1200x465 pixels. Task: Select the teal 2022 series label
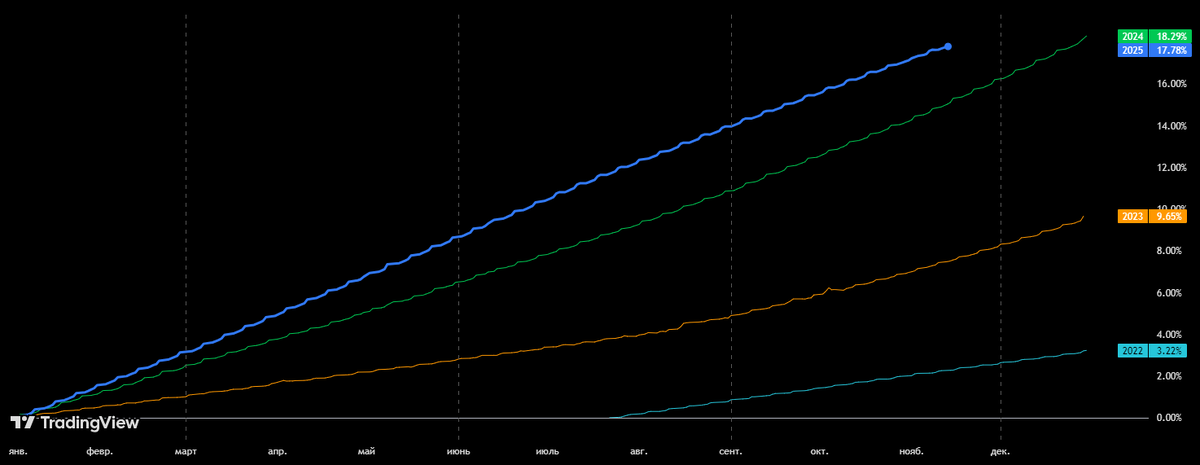(x=1131, y=350)
